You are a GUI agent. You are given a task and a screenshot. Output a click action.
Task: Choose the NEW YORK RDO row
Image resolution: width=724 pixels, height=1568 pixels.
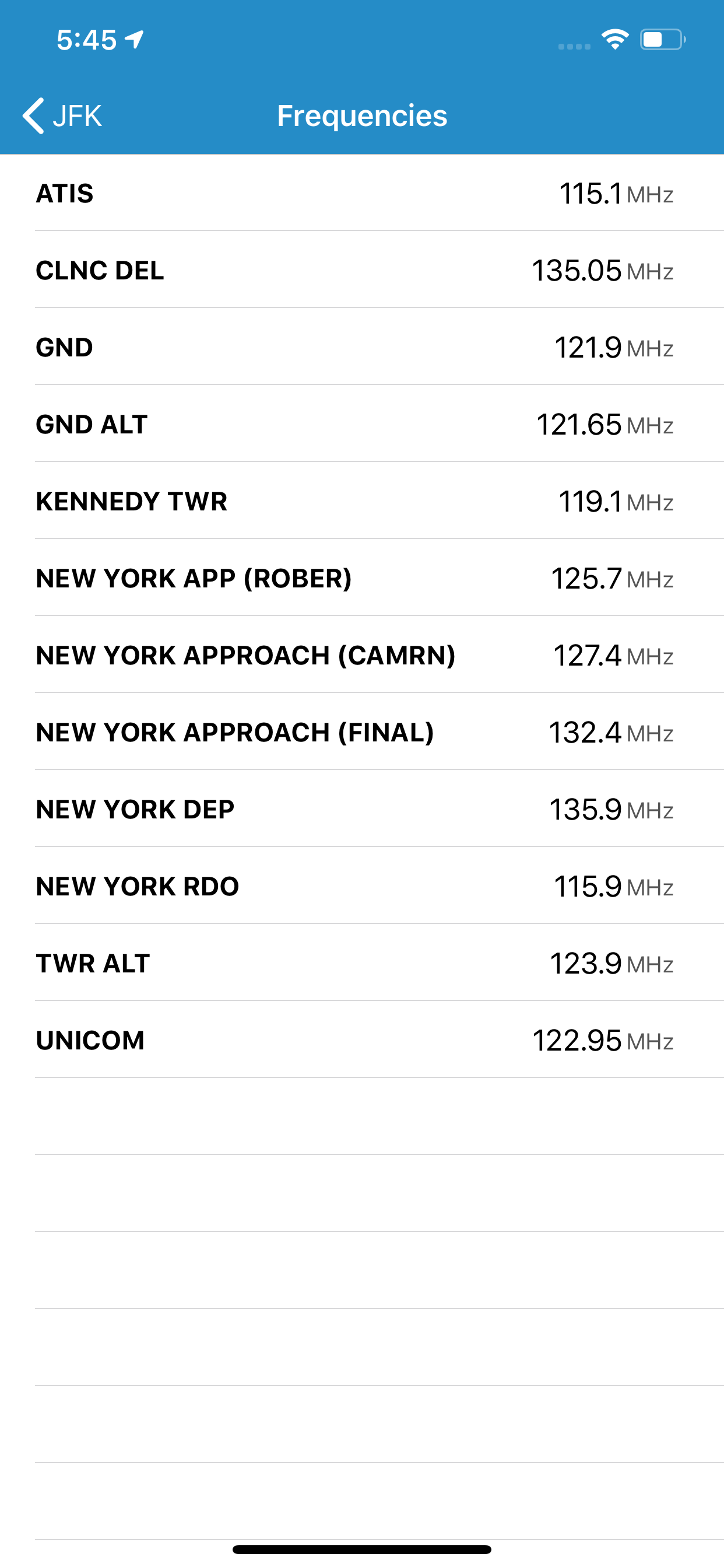pos(362,886)
